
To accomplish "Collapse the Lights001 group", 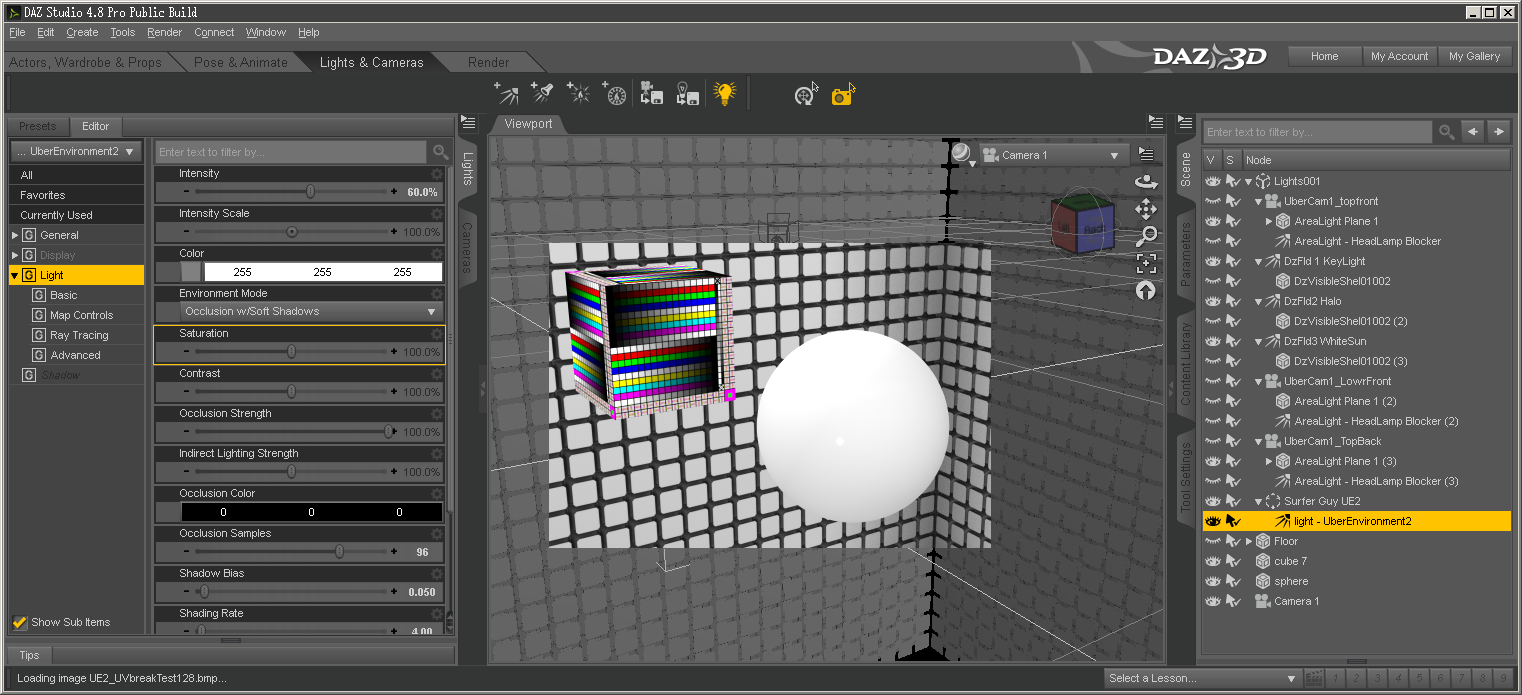I will pyautogui.click(x=1248, y=181).
